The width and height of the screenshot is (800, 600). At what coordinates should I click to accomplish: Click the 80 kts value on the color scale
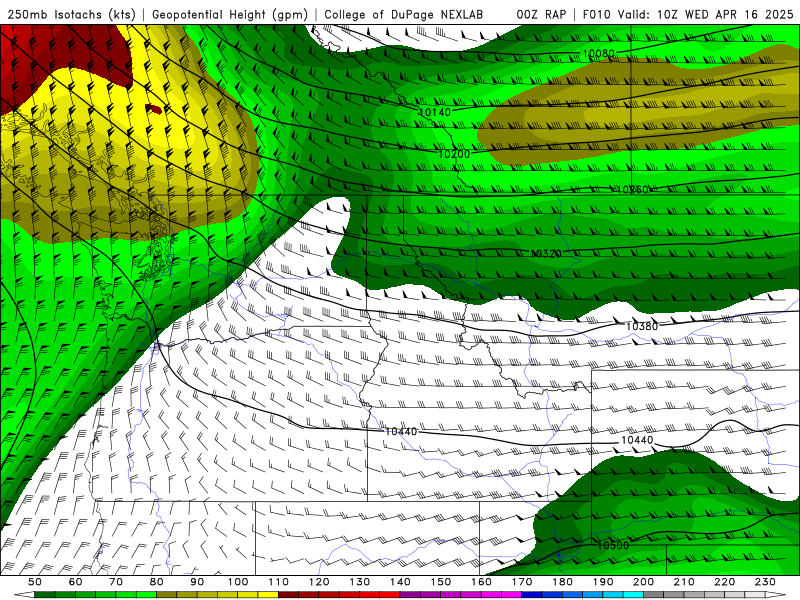pos(157,582)
